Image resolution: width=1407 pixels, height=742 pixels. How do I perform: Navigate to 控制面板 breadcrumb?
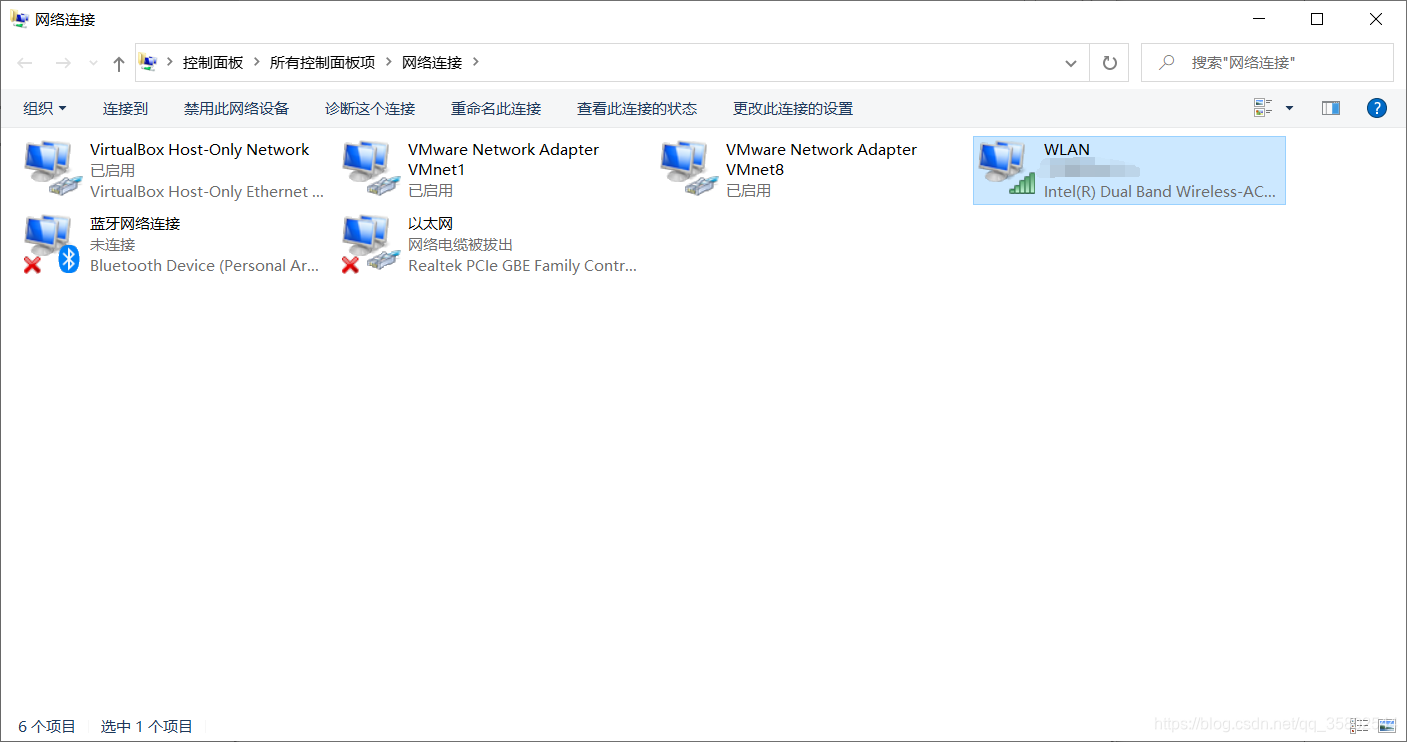[213, 62]
